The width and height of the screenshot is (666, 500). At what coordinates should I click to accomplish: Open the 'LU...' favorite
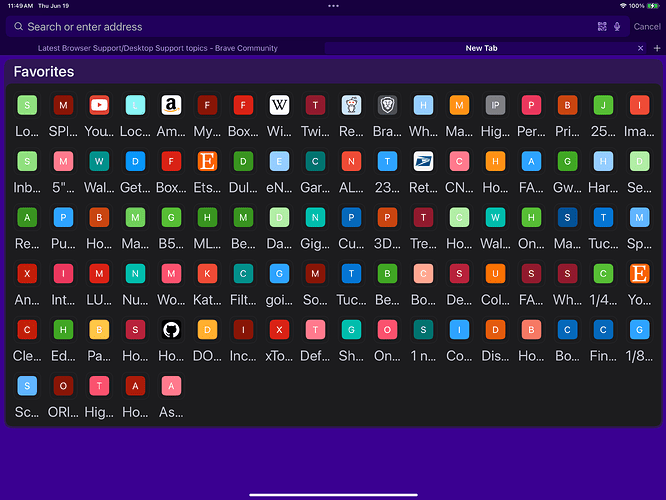99,274
